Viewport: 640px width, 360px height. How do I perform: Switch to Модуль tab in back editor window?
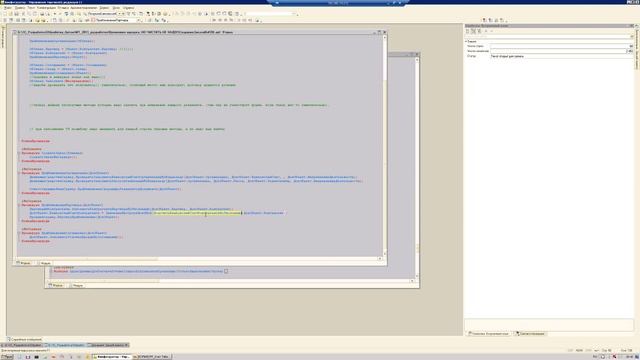click(76, 285)
